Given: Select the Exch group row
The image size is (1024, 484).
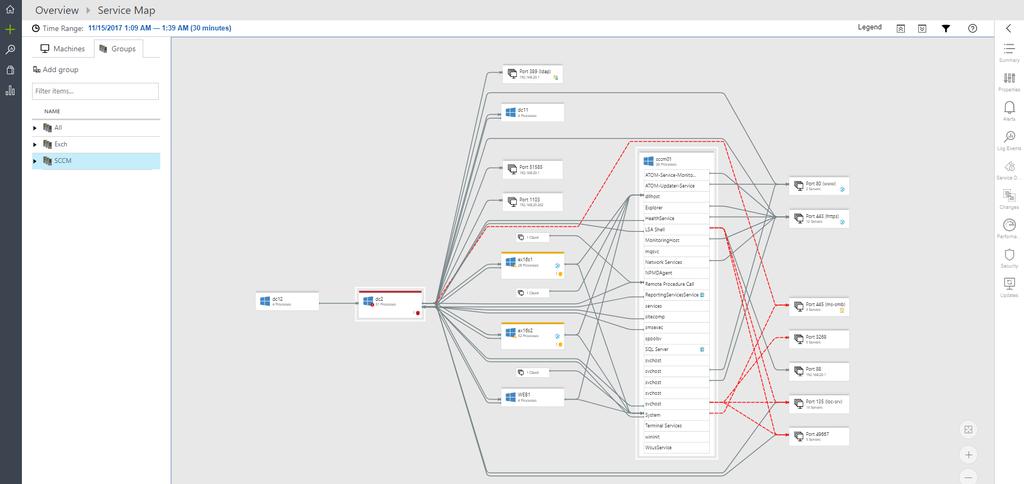Looking at the screenshot, I should pyautogui.click(x=96, y=144).
